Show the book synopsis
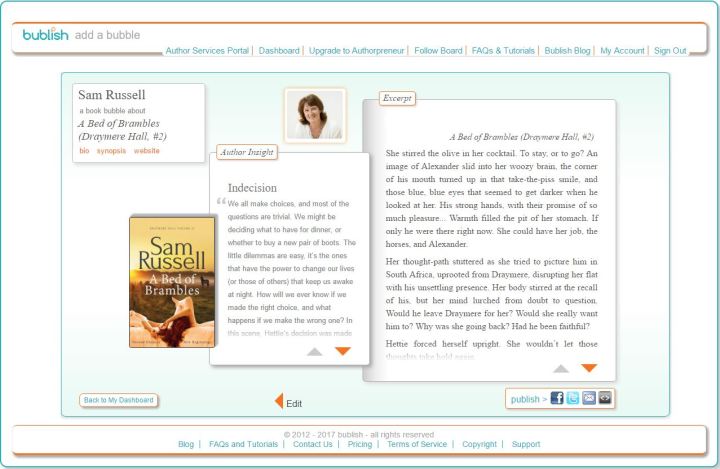Viewport: 720px width, 469px height. coord(111,151)
